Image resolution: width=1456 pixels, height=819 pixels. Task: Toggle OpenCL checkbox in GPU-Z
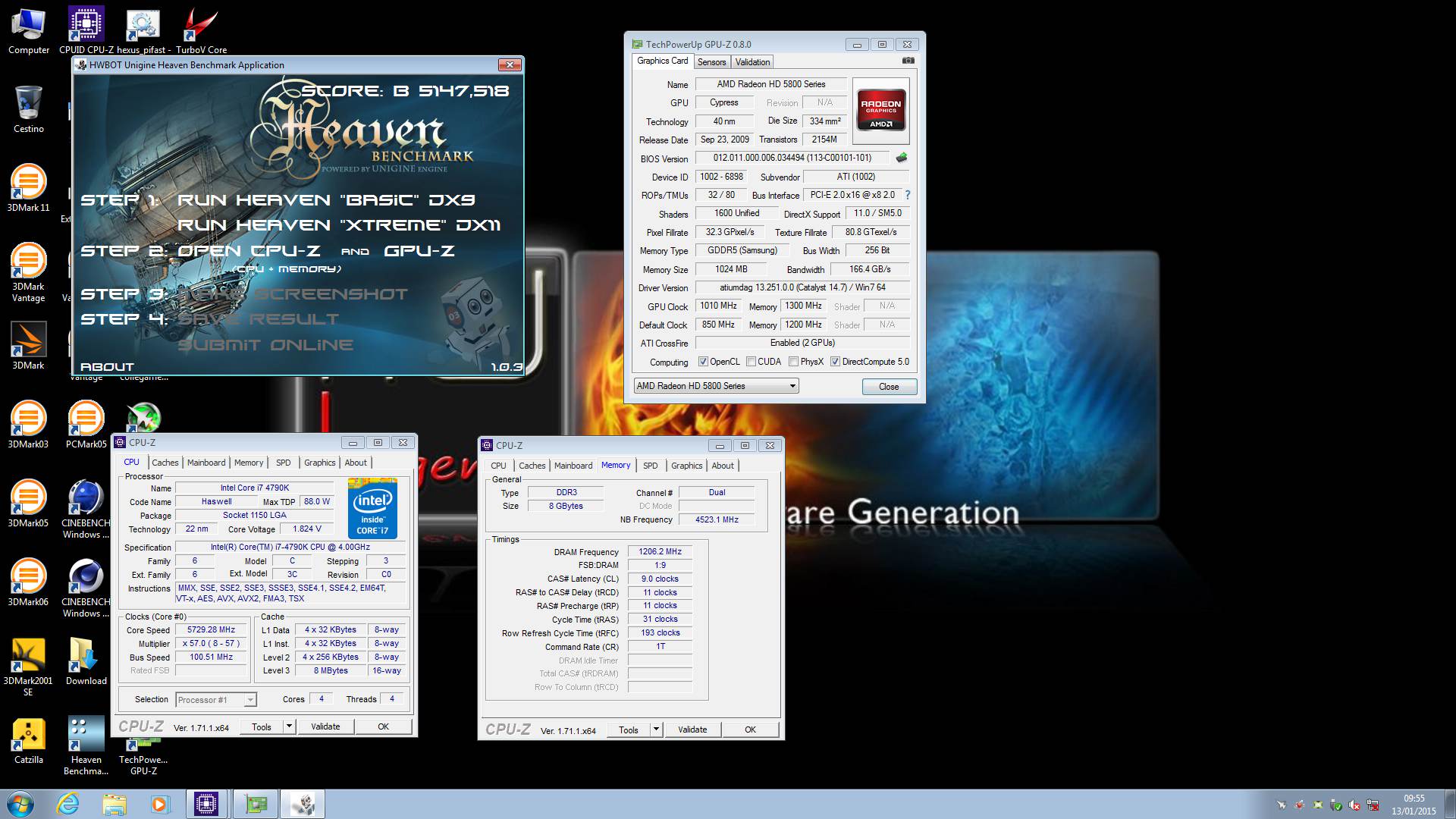703,362
